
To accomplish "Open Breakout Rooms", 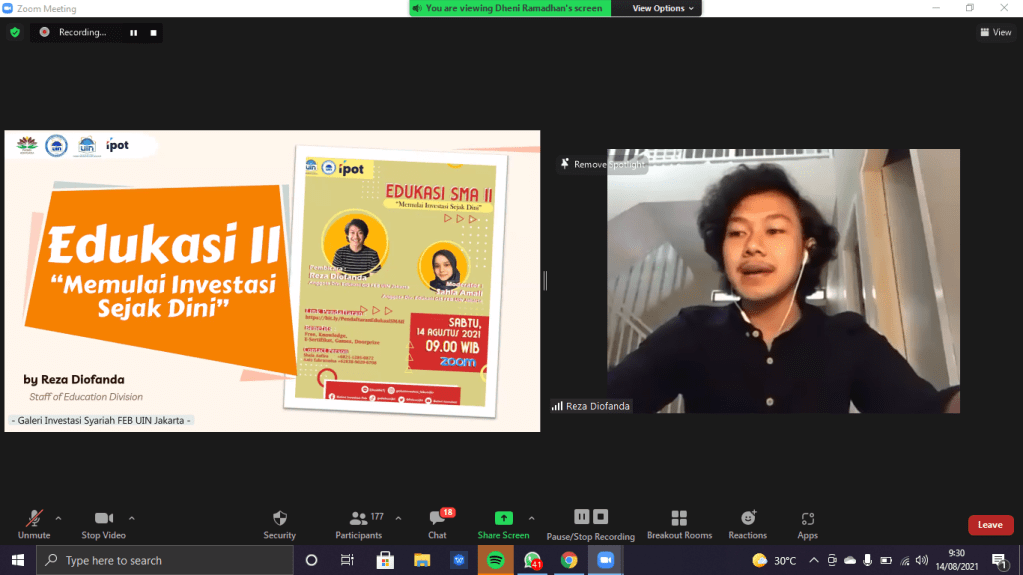I will pos(679,518).
